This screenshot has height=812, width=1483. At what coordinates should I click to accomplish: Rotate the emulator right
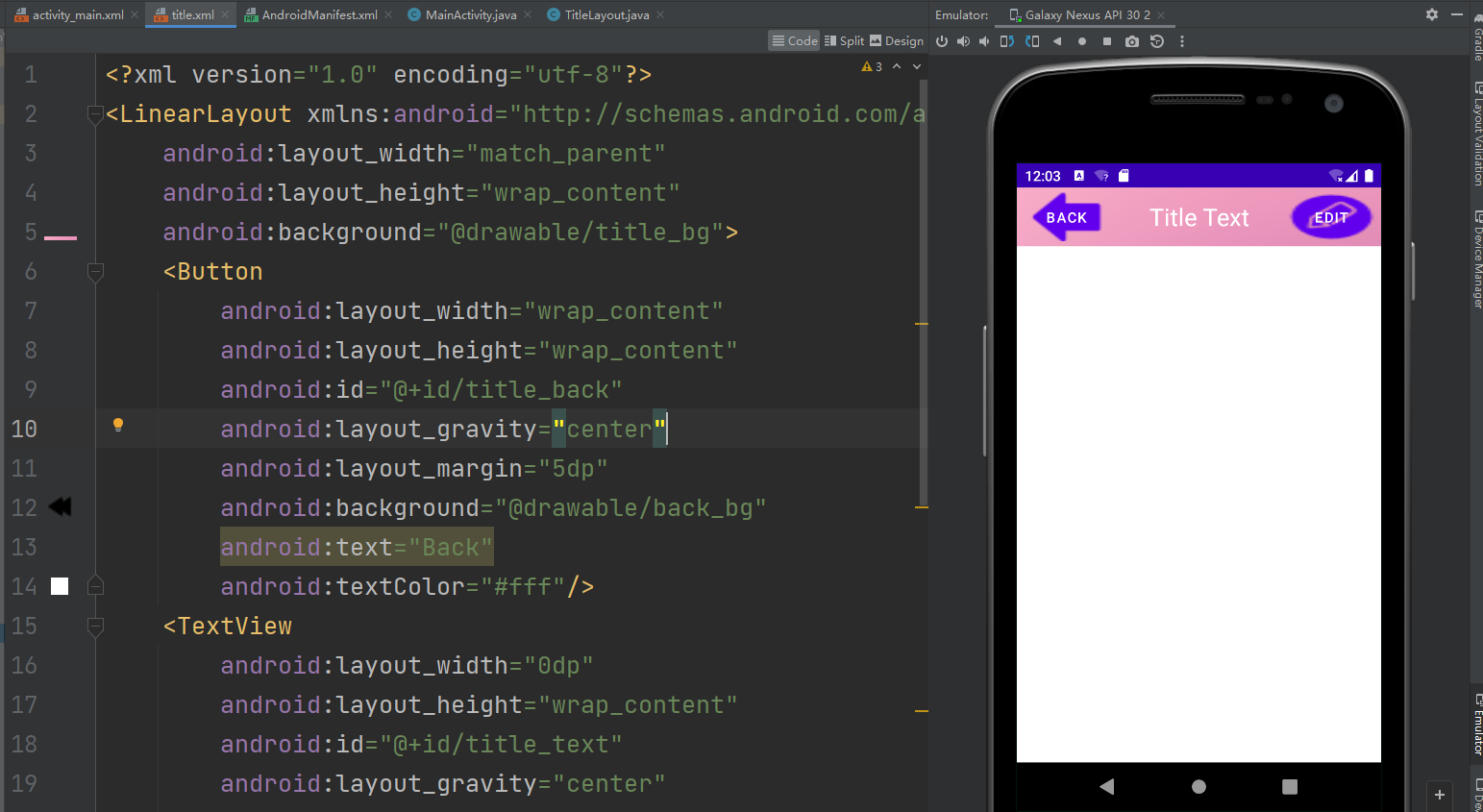[x=1032, y=41]
